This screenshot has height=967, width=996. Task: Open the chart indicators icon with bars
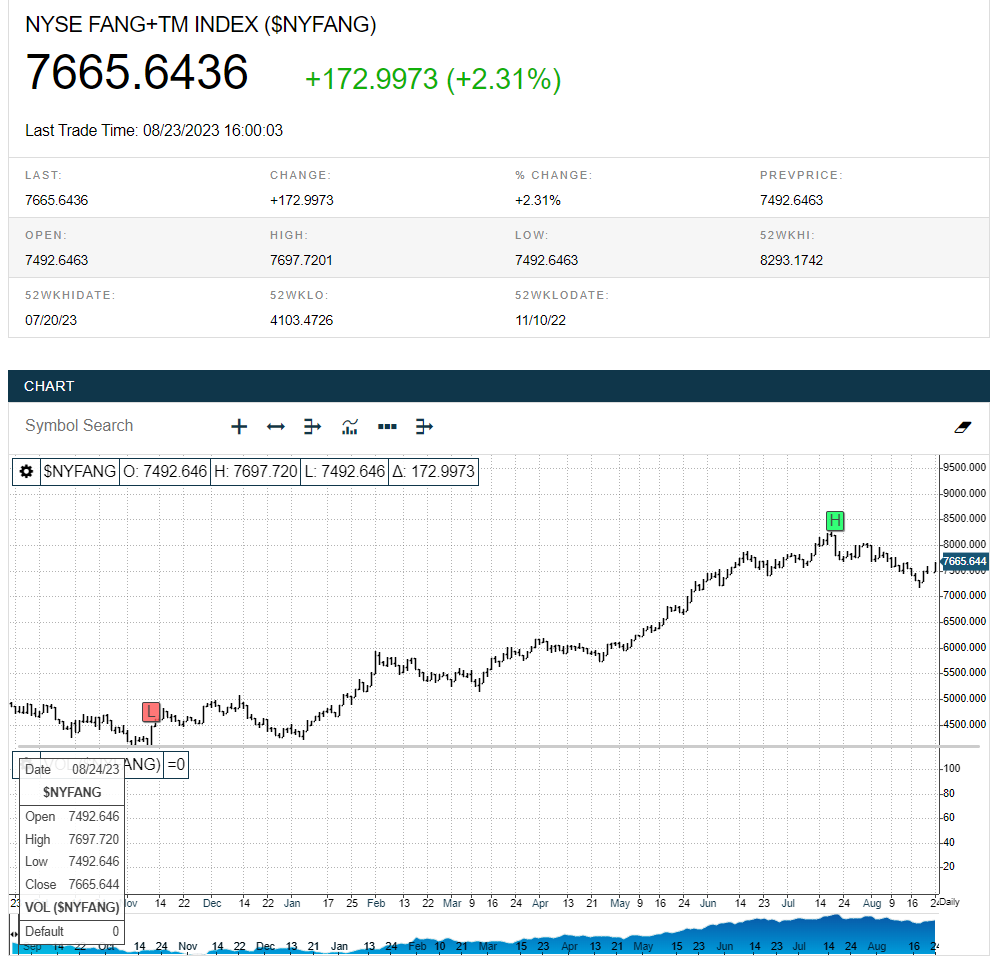pos(349,427)
